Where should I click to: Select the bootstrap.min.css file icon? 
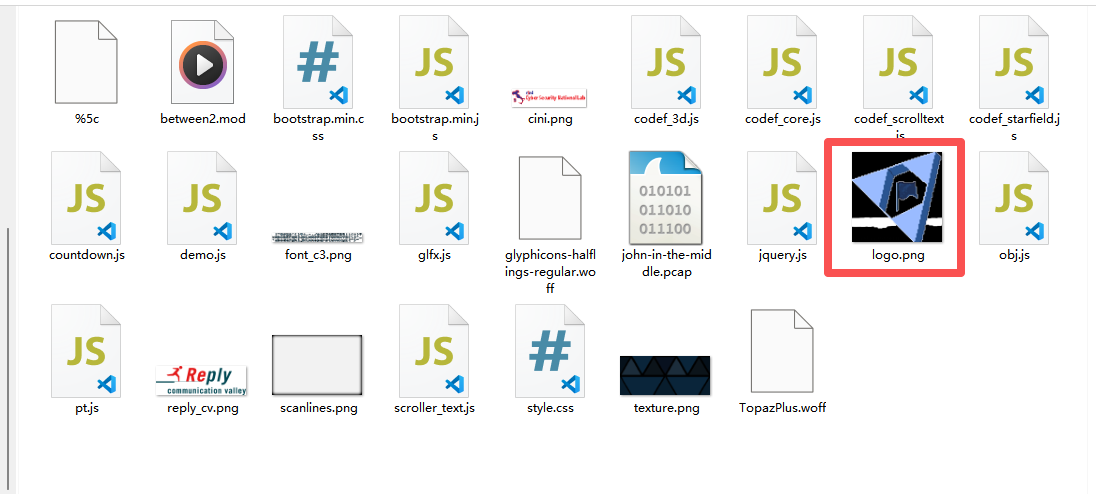point(318,61)
